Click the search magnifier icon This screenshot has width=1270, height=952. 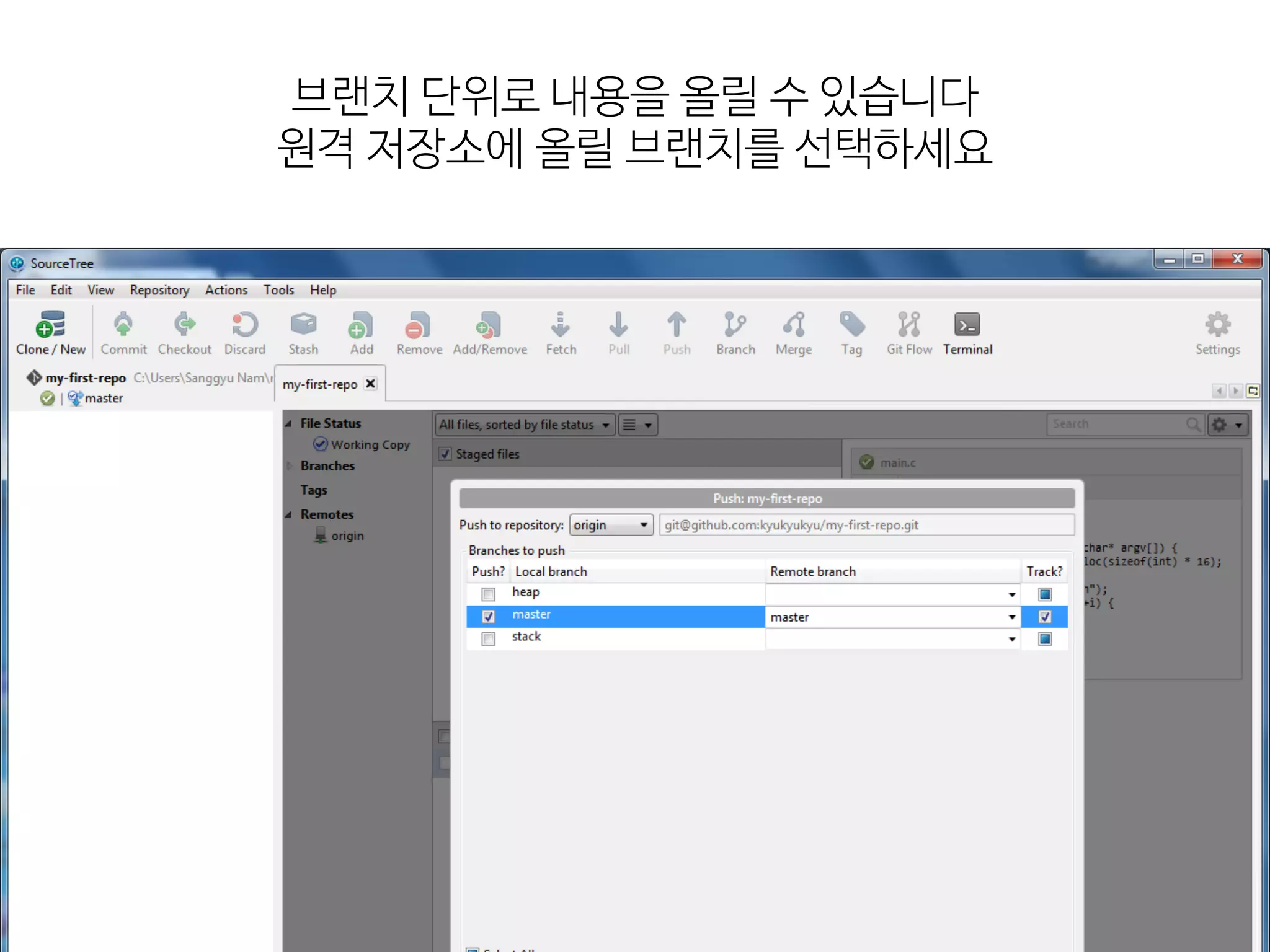click(x=1192, y=425)
